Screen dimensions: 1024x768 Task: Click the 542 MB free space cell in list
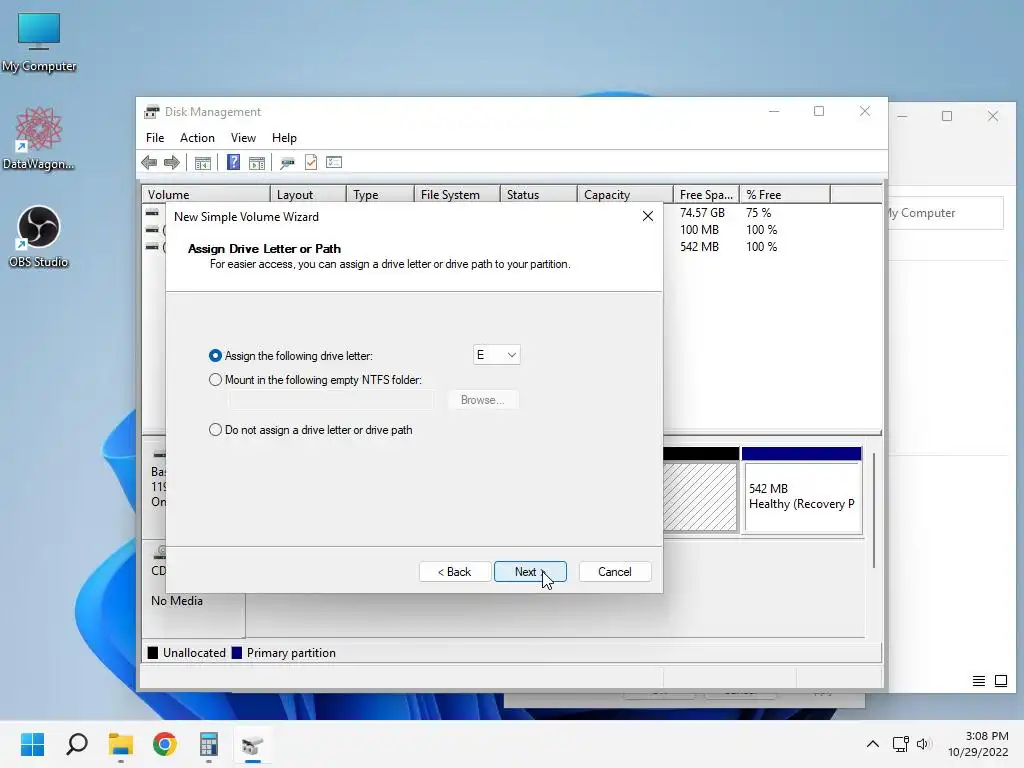pyautogui.click(x=699, y=247)
